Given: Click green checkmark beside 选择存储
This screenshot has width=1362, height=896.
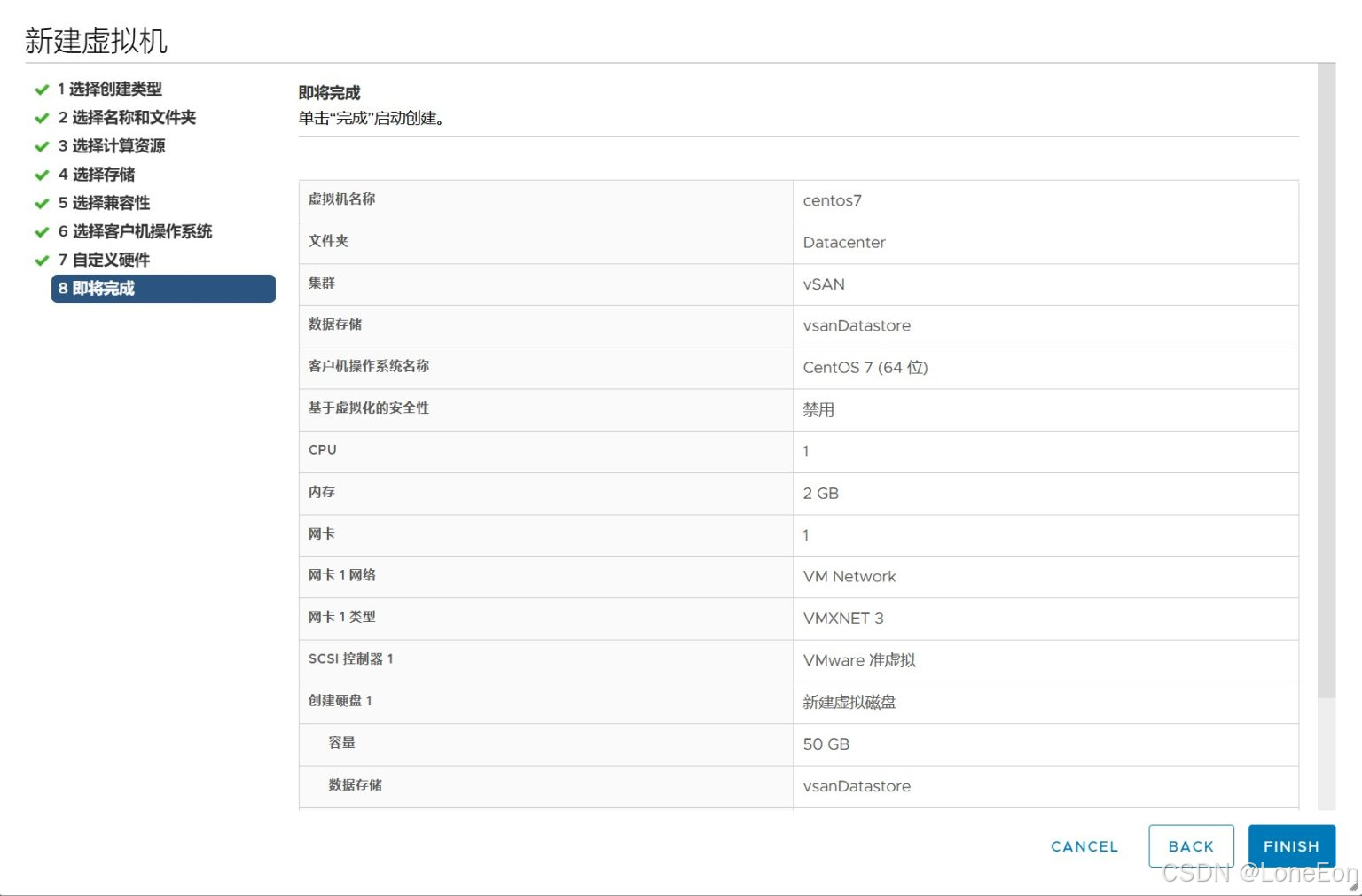Looking at the screenshot, I should pos(41,175).
